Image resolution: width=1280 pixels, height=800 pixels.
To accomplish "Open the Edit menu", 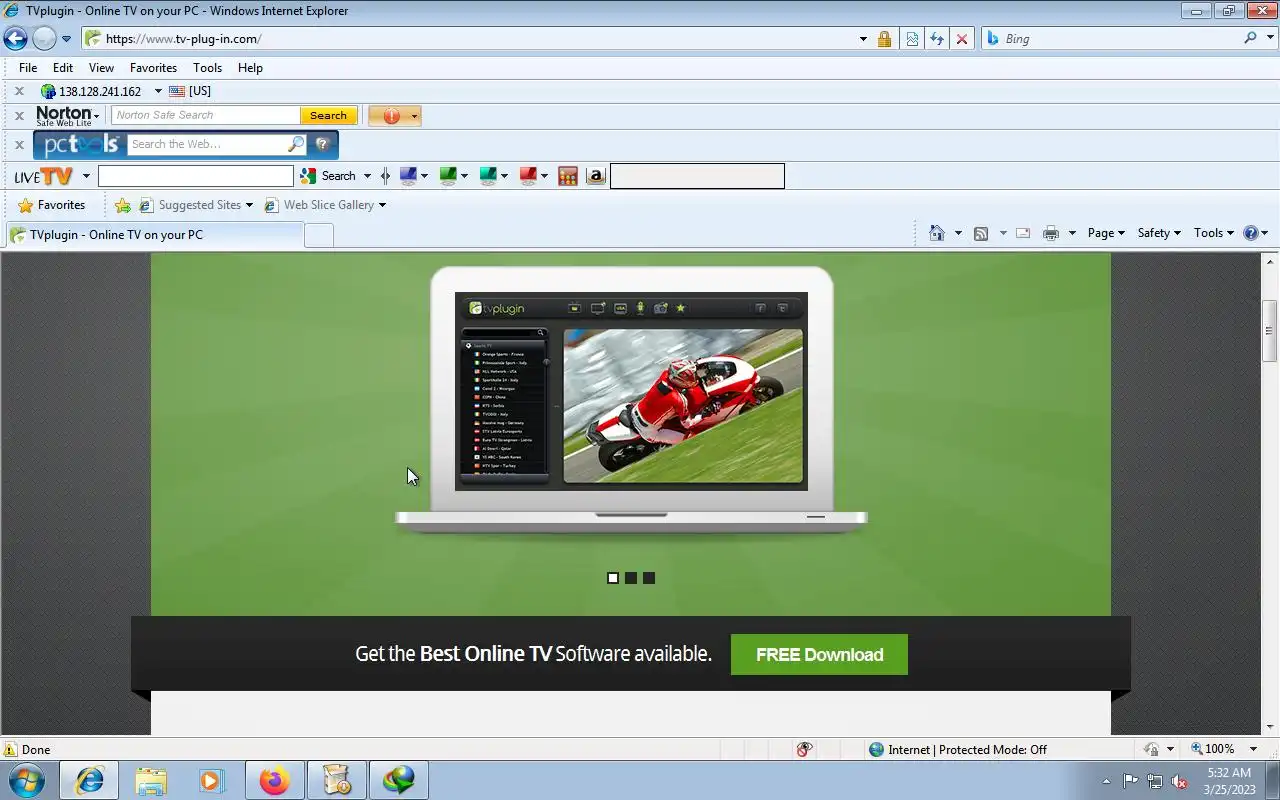I will 63,68.
